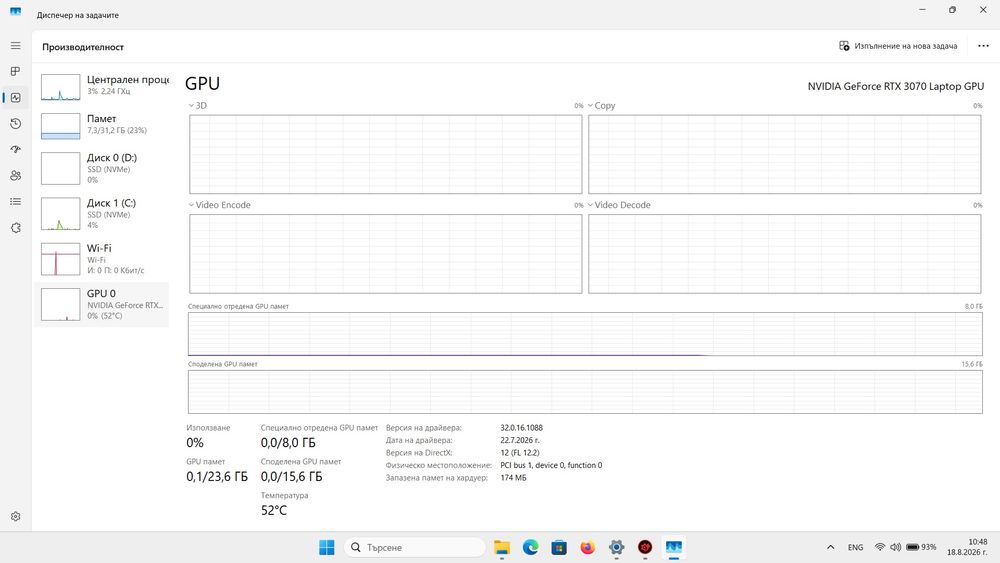Open the Wi-Fi network tray icon
1000x563 pixels.
click(880, 547)
